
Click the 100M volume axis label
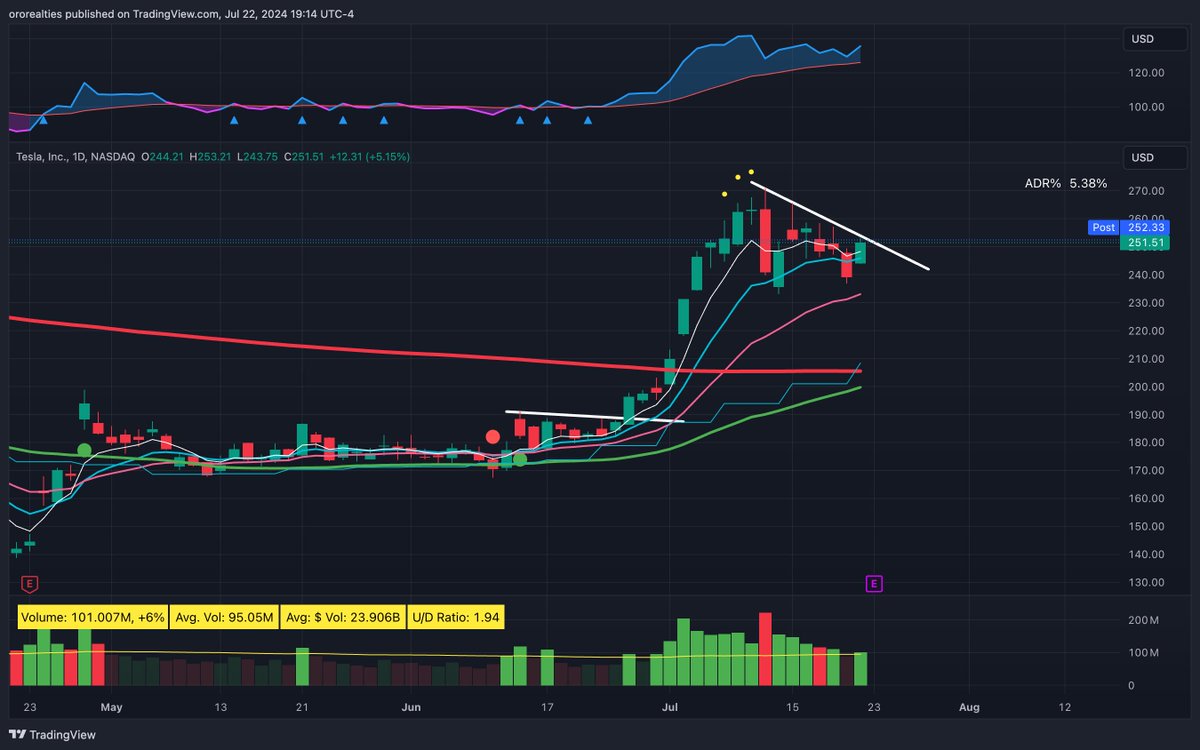(x=1145, y=653)
